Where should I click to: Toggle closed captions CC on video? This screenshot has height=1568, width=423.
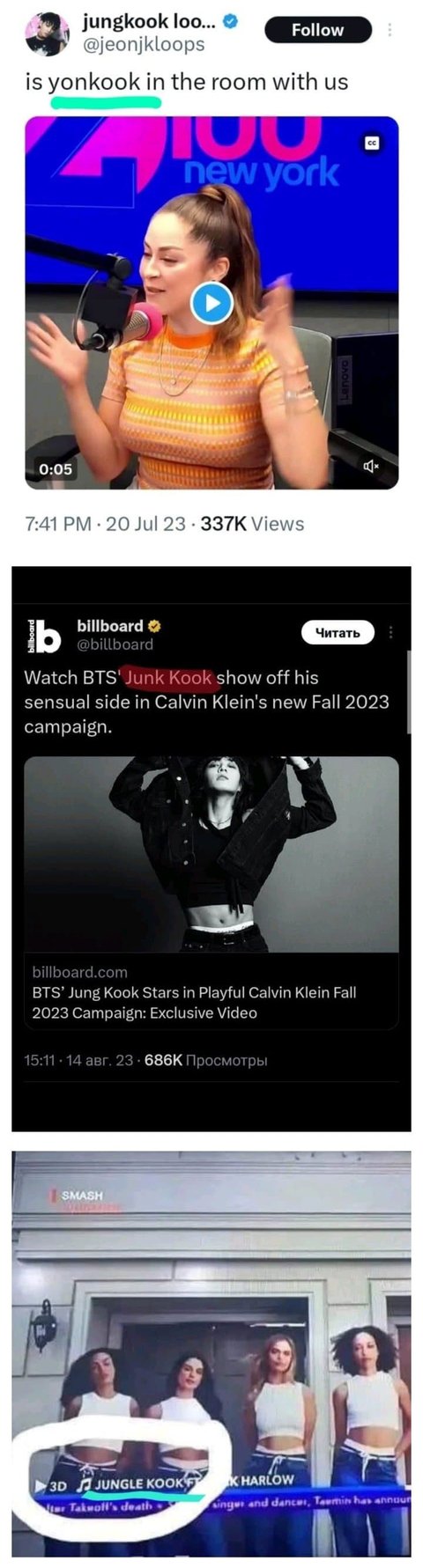coord(372,143)
